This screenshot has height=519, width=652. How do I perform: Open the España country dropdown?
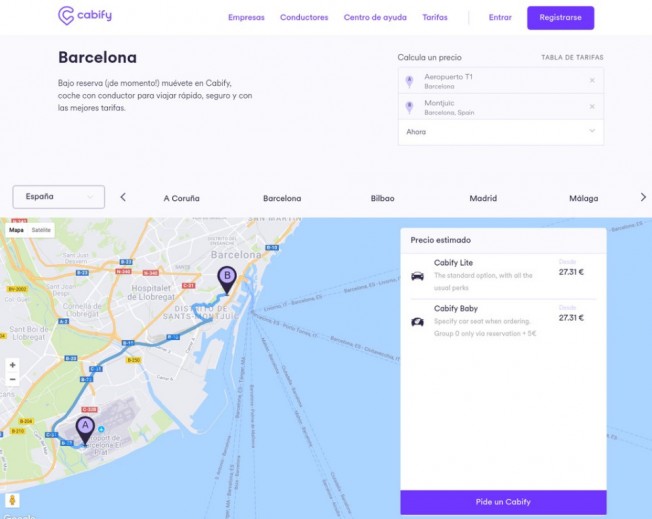coord(59,197)
